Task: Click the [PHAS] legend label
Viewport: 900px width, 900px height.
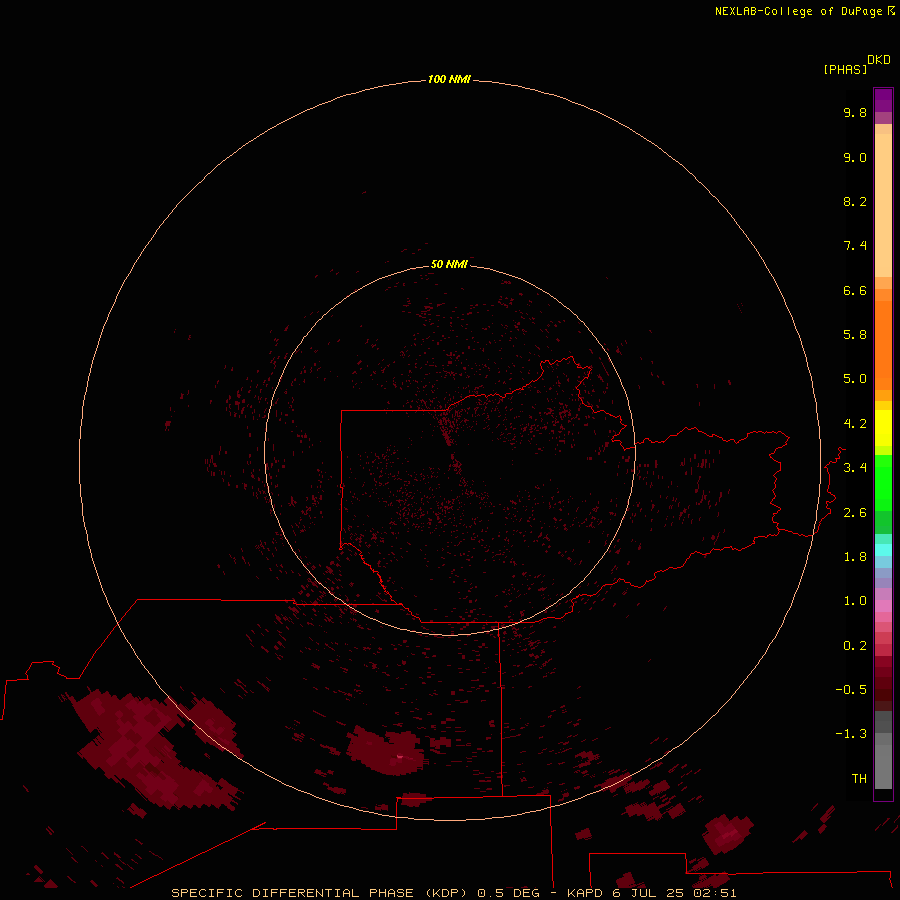Action: coord(845,69)
